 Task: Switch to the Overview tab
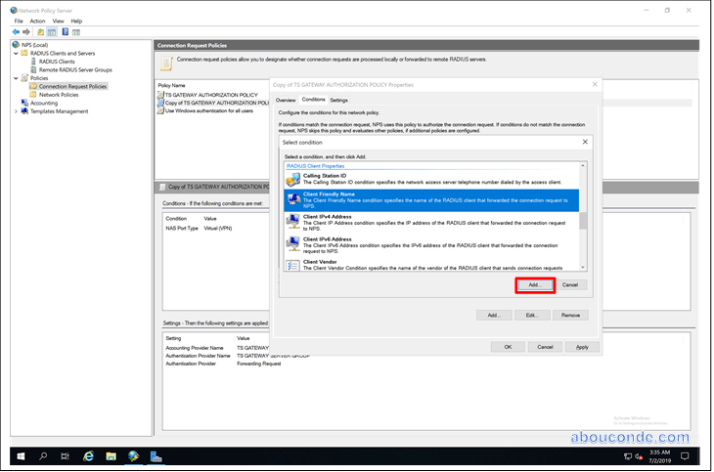coord(285,100)
